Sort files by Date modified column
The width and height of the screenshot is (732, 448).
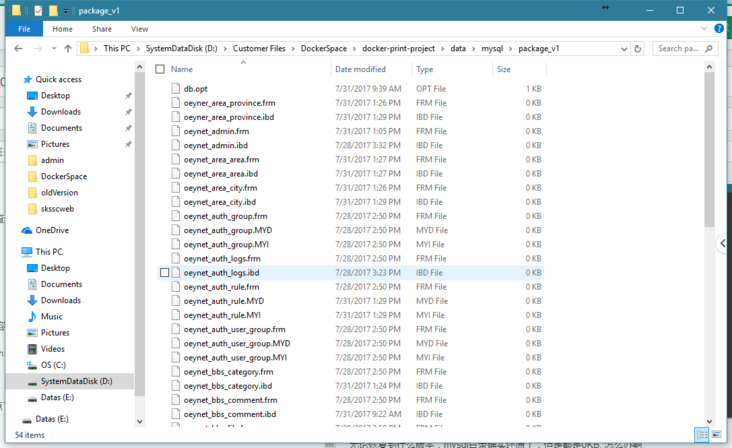(x=361, y=70)
